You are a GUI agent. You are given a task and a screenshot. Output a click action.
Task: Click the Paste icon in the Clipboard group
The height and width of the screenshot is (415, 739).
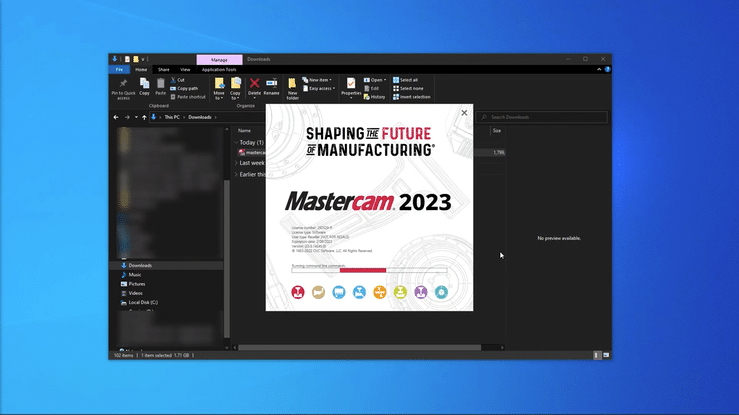click(x=161, y=87)
